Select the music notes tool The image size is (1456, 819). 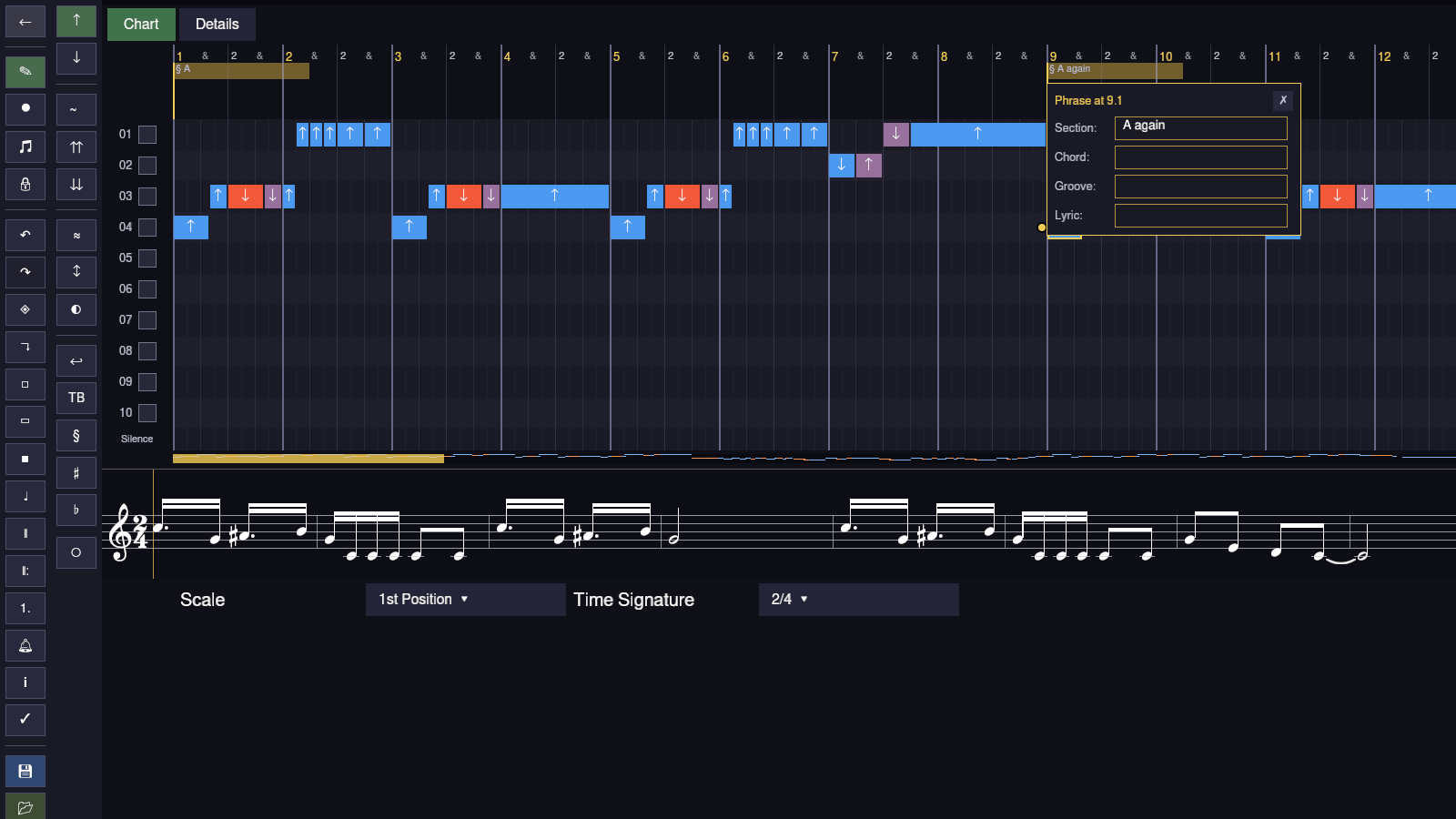click(25, 146)
